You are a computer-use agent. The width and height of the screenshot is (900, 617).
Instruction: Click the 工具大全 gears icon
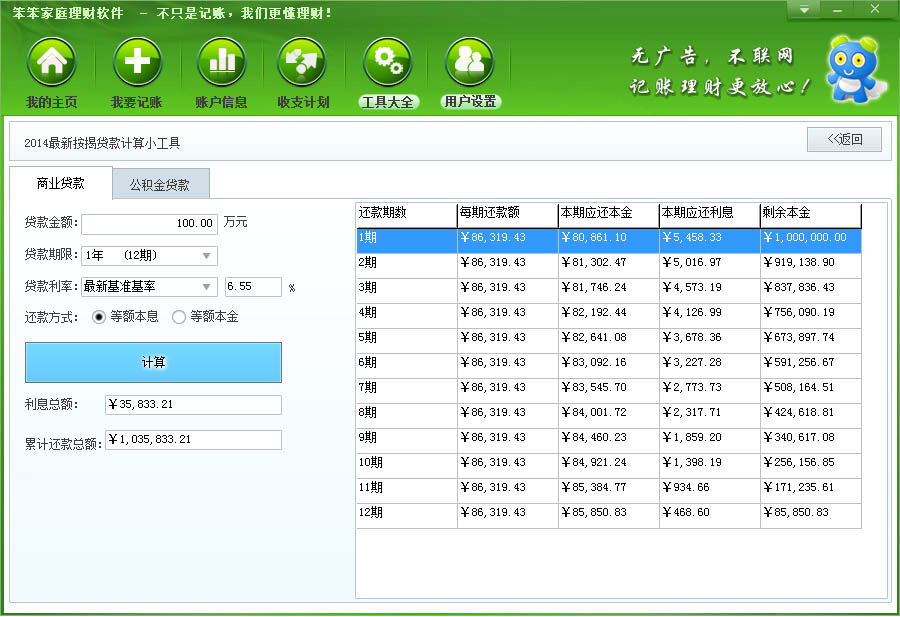[x=387, y=64]
